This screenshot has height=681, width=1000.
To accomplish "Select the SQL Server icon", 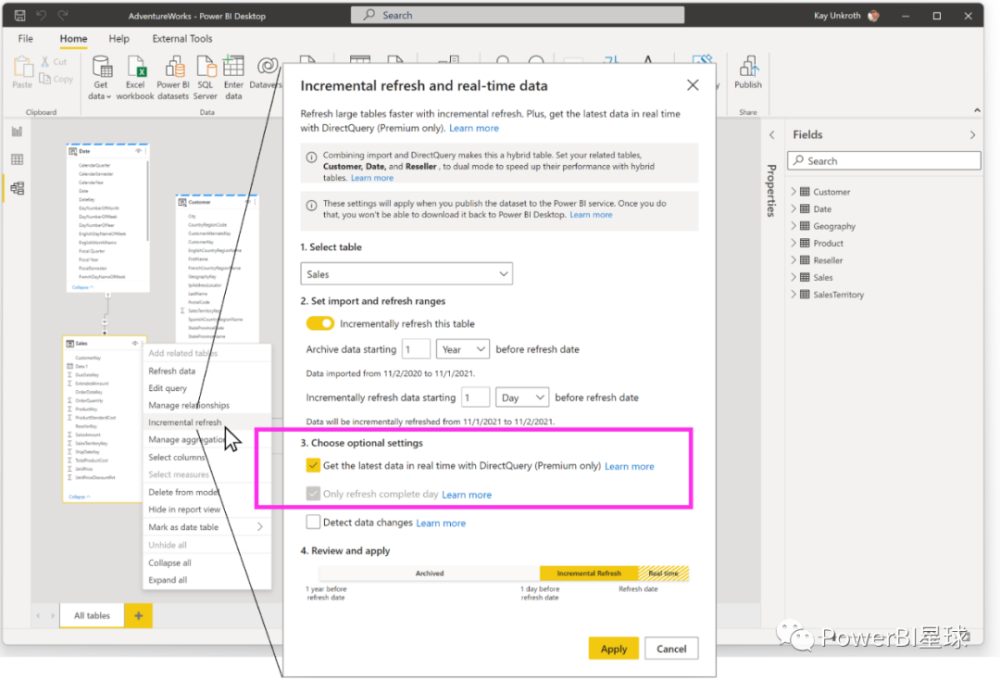I will tap(205, 76).
